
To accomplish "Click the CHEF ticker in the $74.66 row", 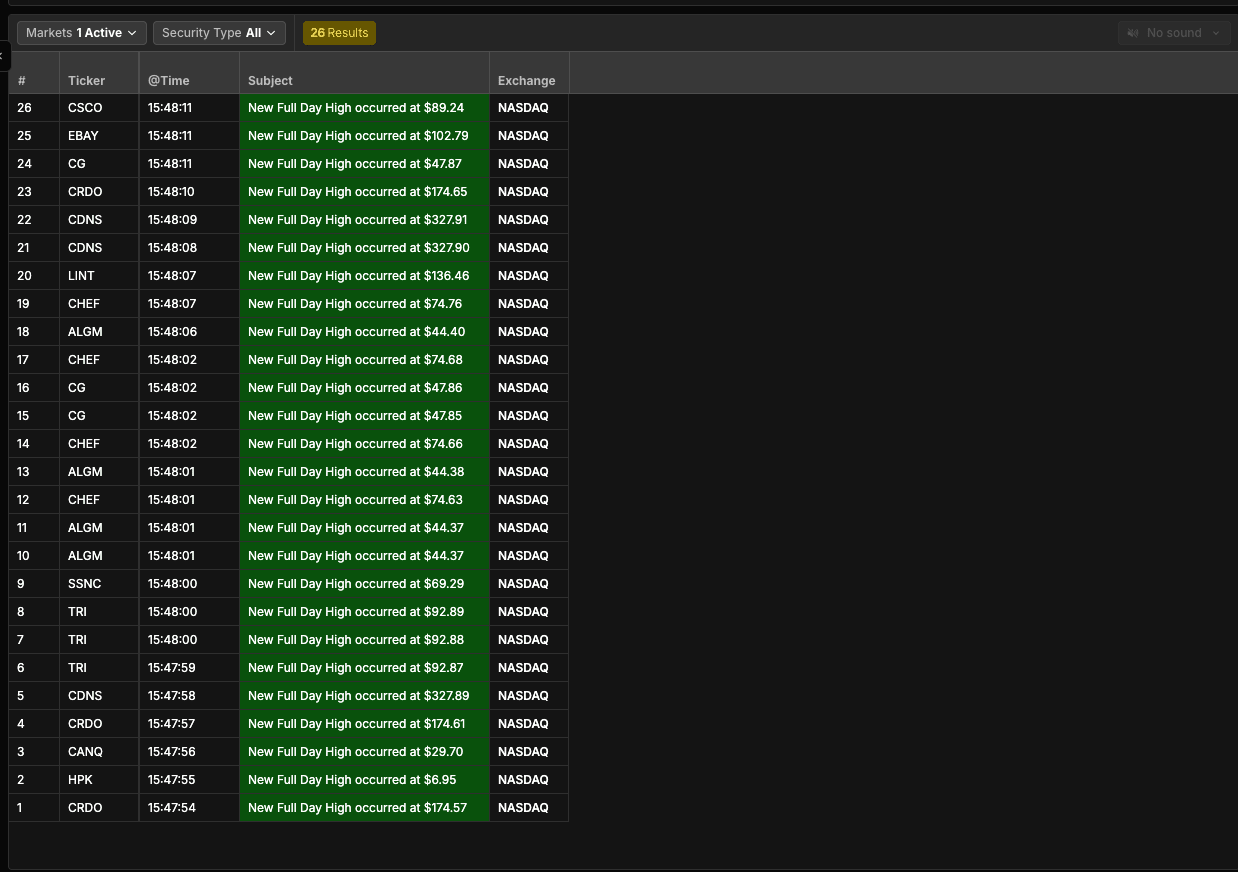I will (99, 444).
